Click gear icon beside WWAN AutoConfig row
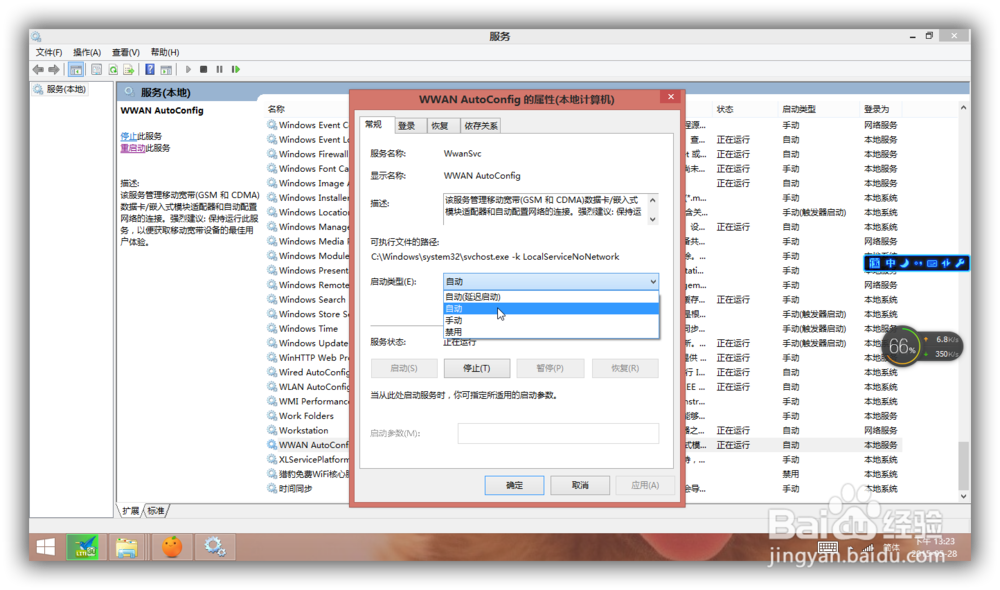The image size is (1000, 590). pos(272,445)
